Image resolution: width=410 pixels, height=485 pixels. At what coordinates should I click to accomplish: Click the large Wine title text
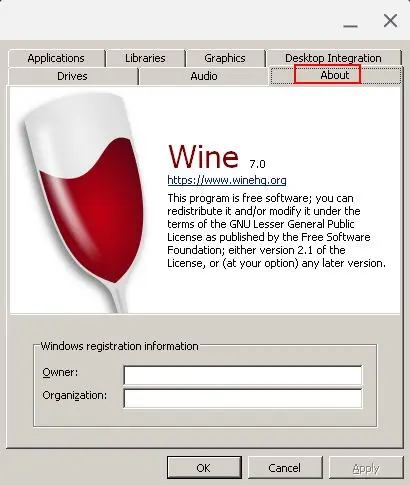pyautogui.click(x=203, y=156)
